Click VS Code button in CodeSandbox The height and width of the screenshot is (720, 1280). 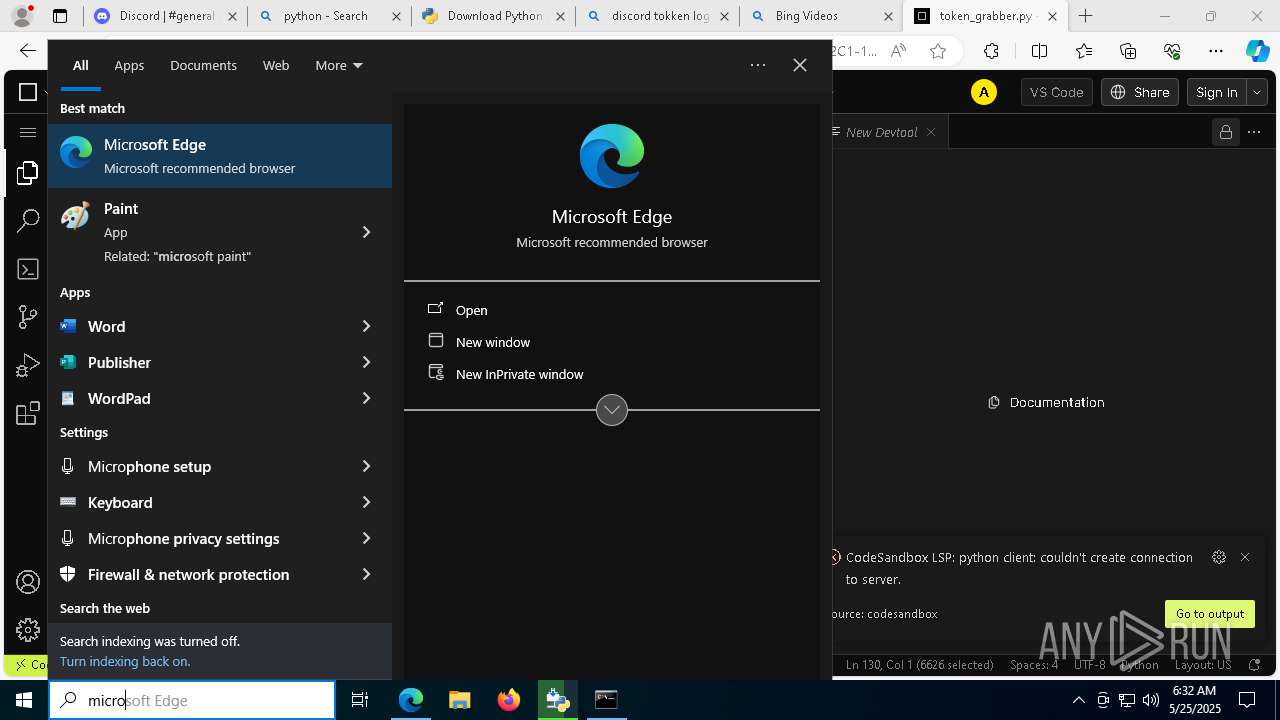coord(1057,92)
